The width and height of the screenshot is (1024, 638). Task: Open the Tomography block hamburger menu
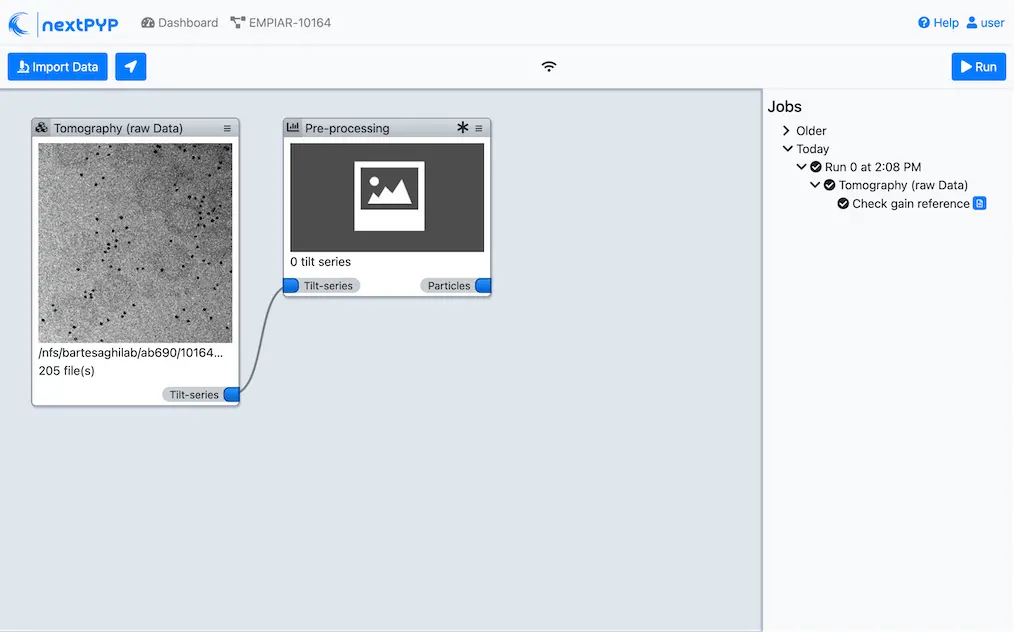226,128
